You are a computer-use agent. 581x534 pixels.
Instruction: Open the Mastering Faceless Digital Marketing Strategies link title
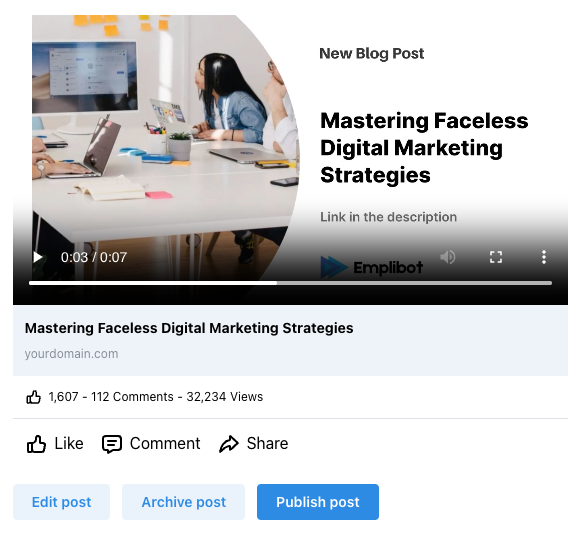click(x=189, y=328)
